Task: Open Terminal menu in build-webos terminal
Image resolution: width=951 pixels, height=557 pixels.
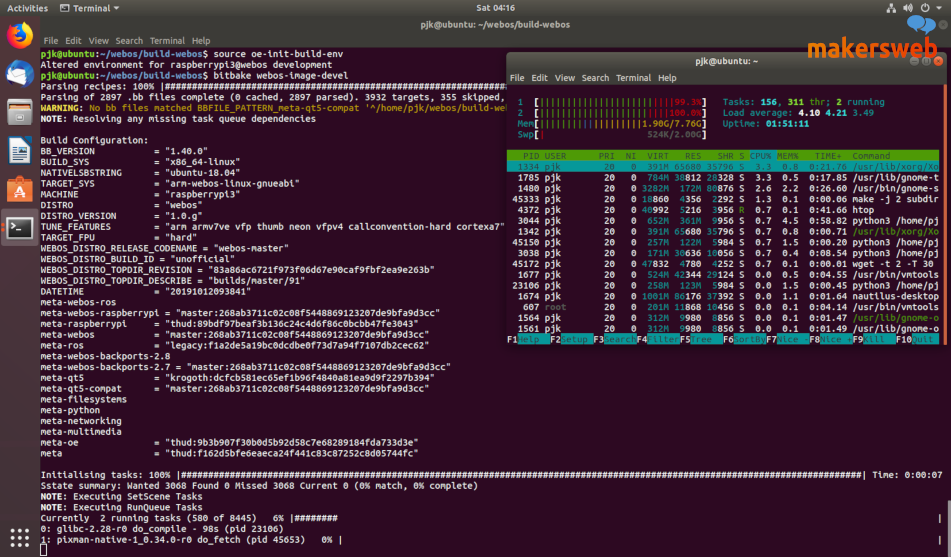Action: (x=167, y=41)
